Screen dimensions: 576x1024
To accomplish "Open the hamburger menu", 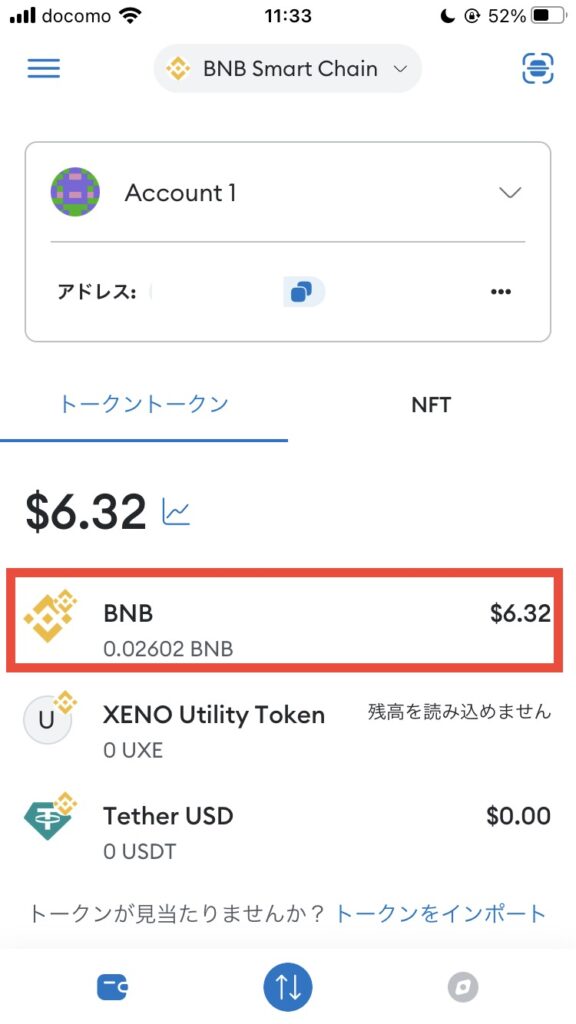I will click(x=44, y=69).
